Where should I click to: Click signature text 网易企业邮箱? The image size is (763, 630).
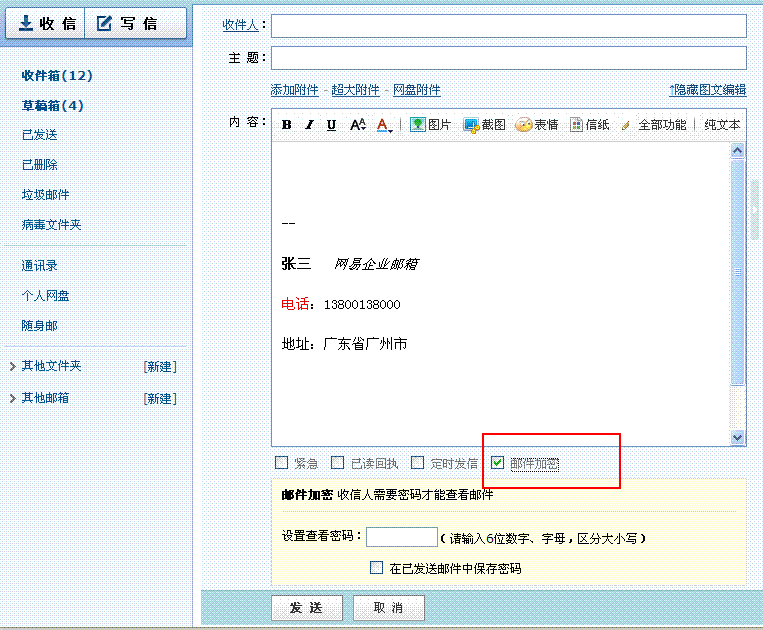376,264
